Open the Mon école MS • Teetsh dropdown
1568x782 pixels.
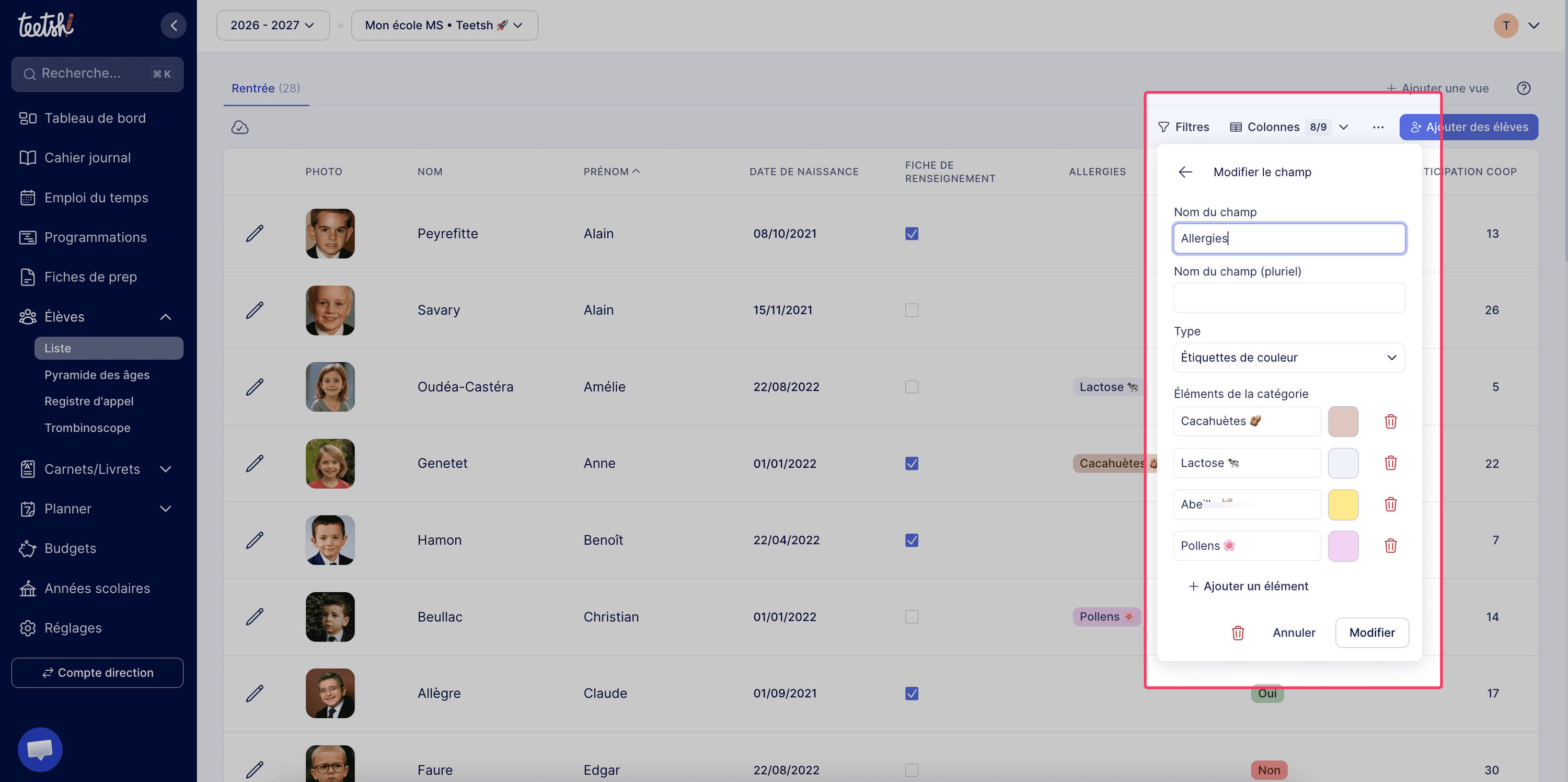pyautogui.click(x=444, y=26)
